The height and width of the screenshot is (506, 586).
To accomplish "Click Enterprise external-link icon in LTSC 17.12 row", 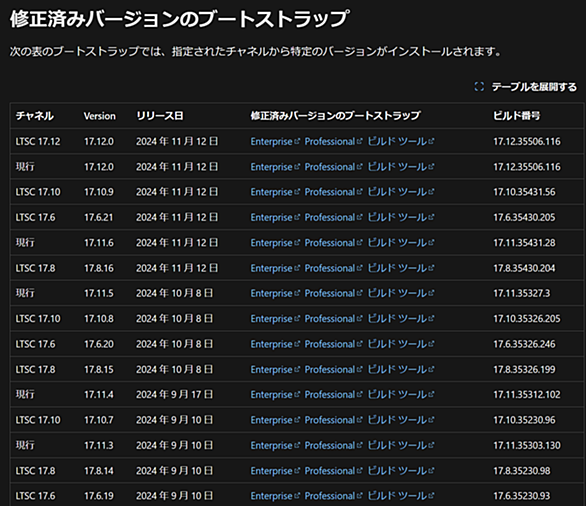I will pyautogui.click(x=297, y=141).
